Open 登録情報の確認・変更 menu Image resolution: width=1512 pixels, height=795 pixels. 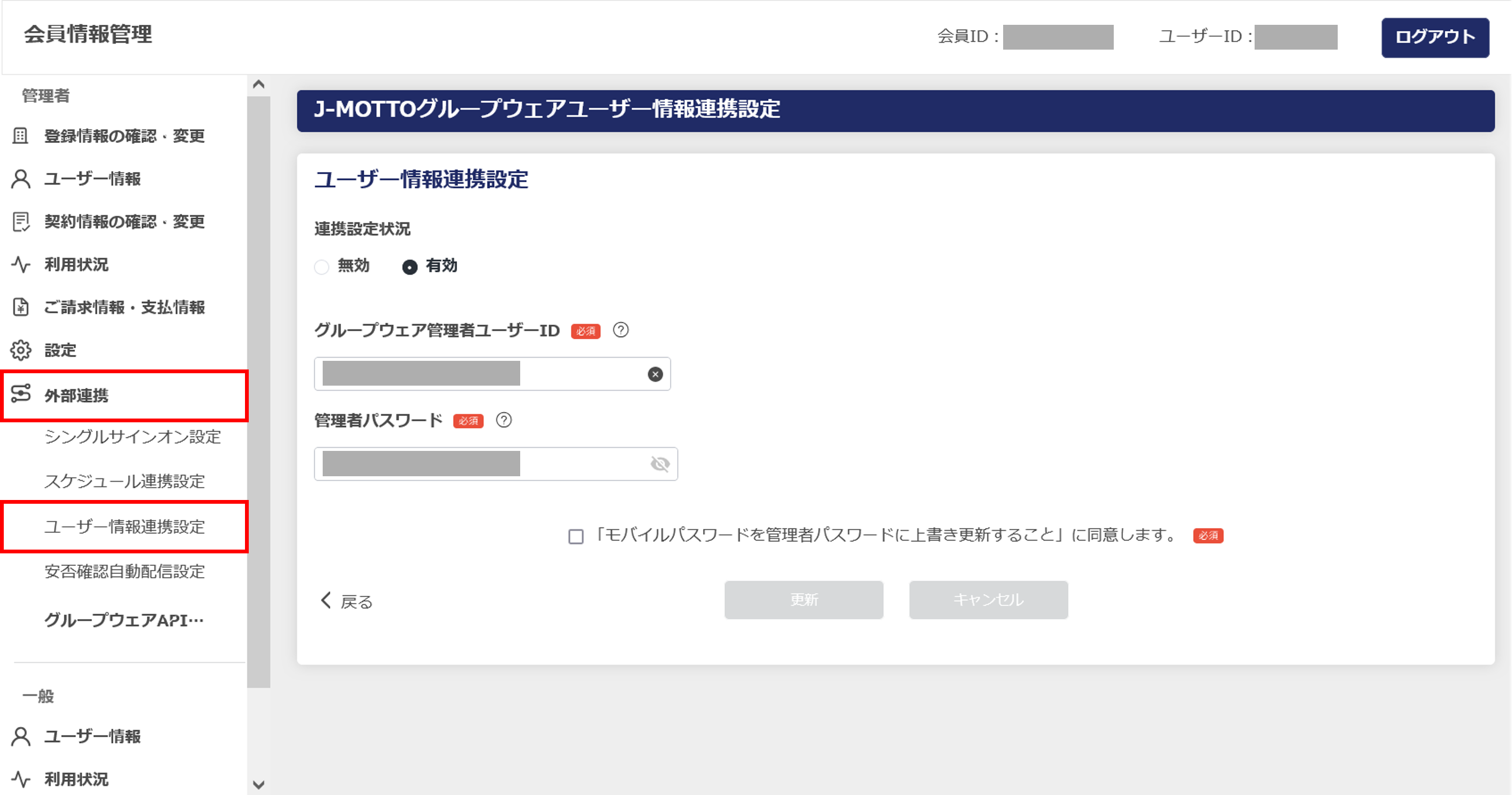(124, 136)
